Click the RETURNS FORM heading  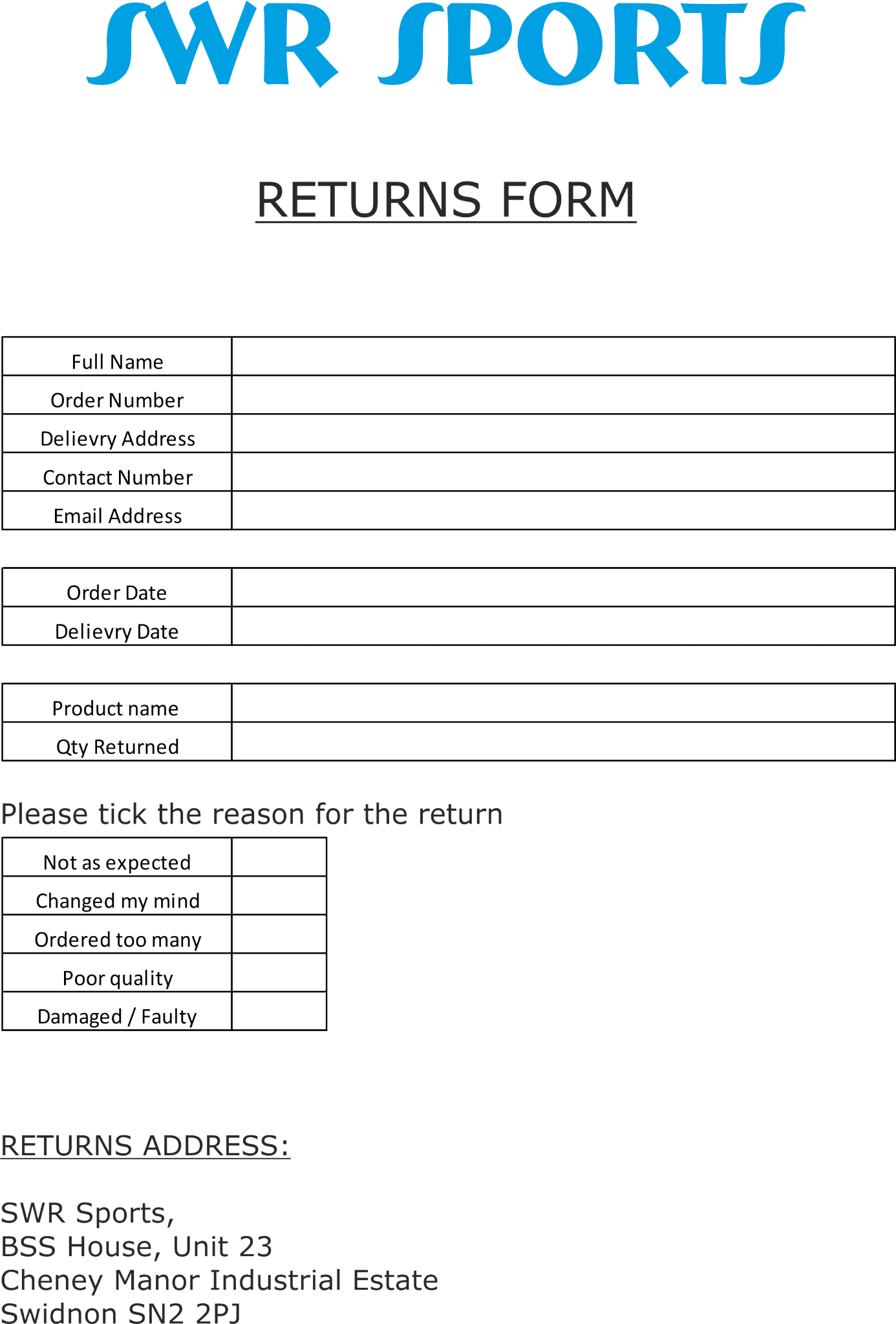tap(446, 199)
